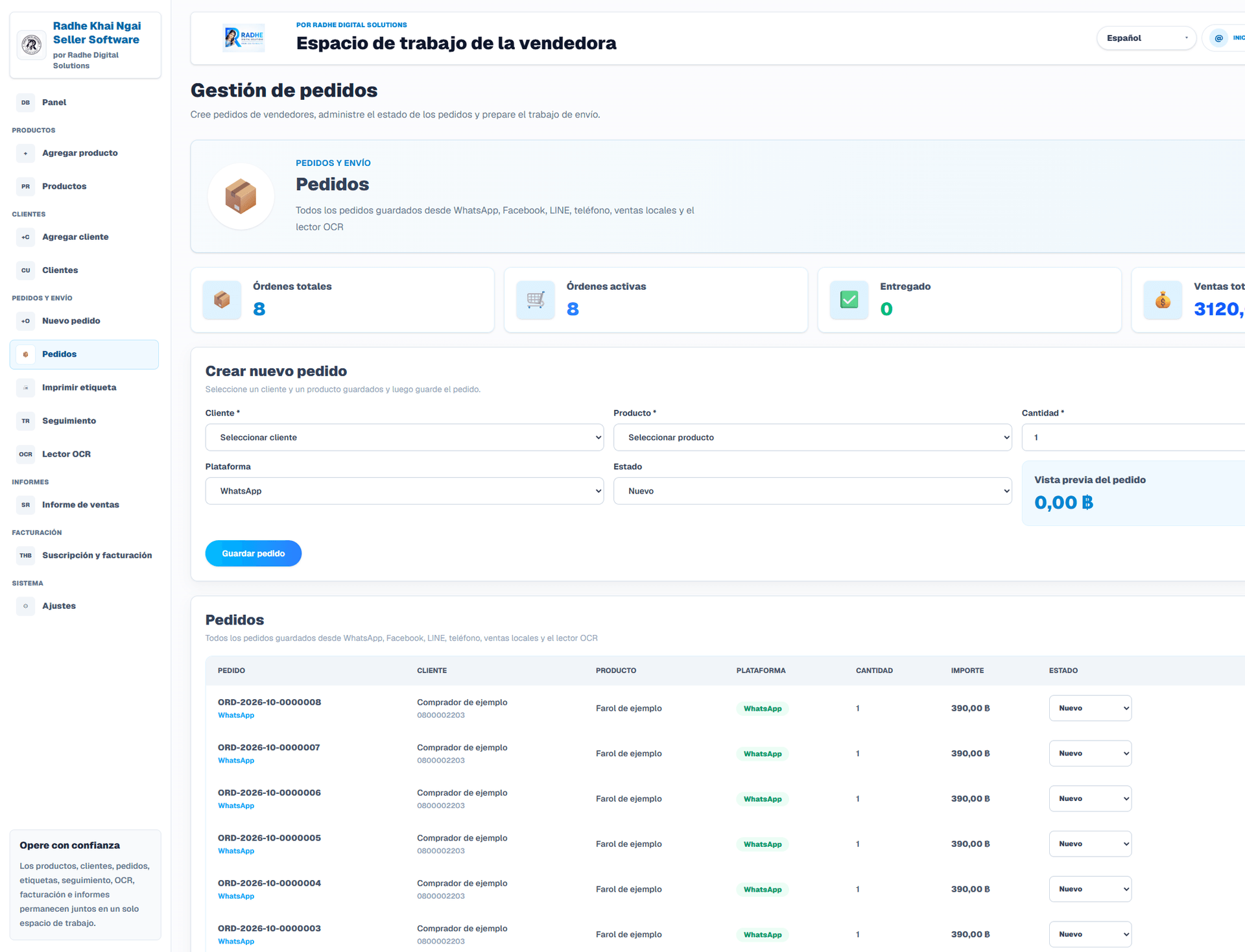The width and height of the screenshot is (1245, 952).
Task: Click the Radhe seller software logo icon
Action: pos(31,45)
